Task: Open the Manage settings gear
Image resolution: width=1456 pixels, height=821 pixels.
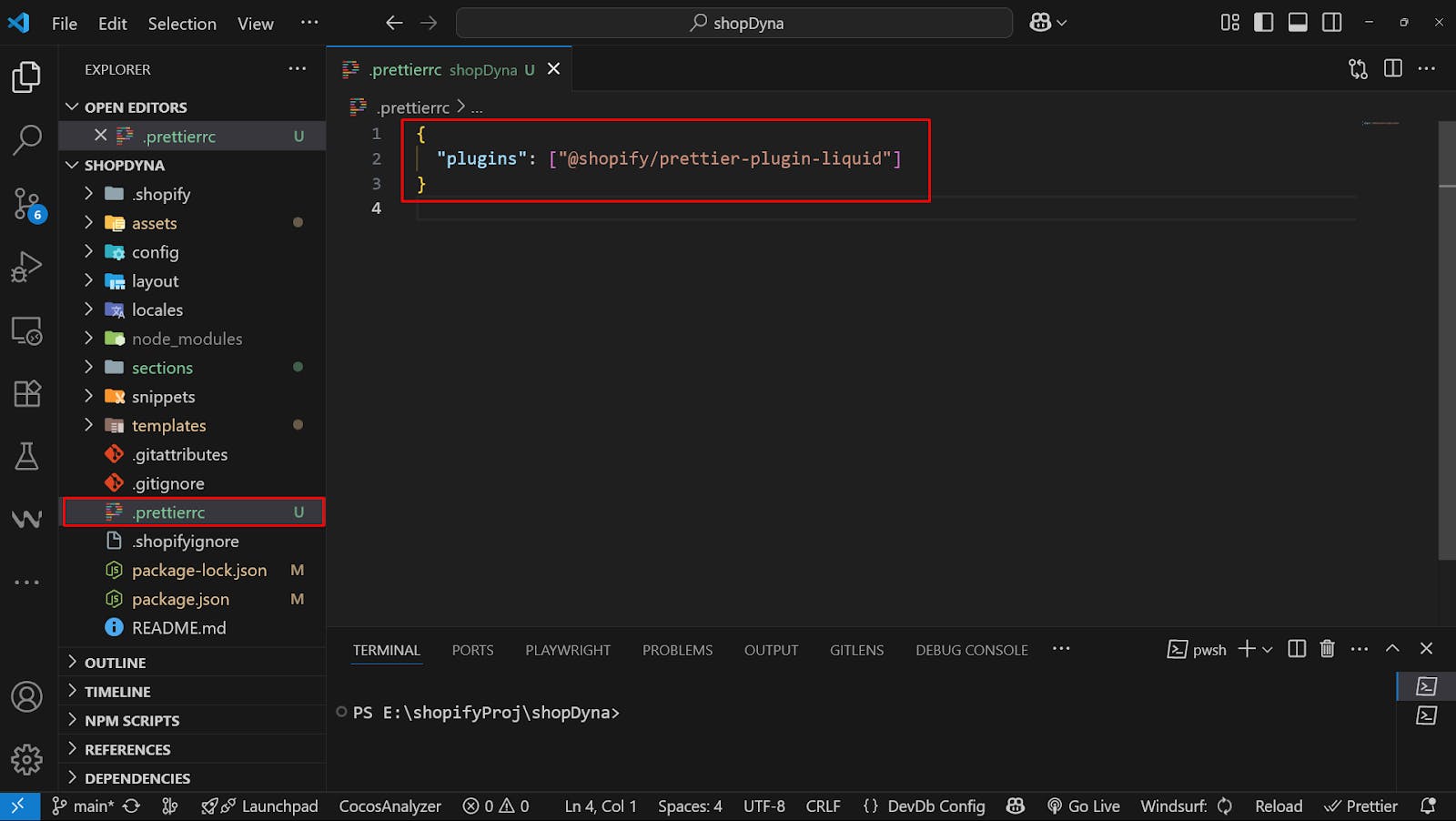Action: tap(26, 759)
